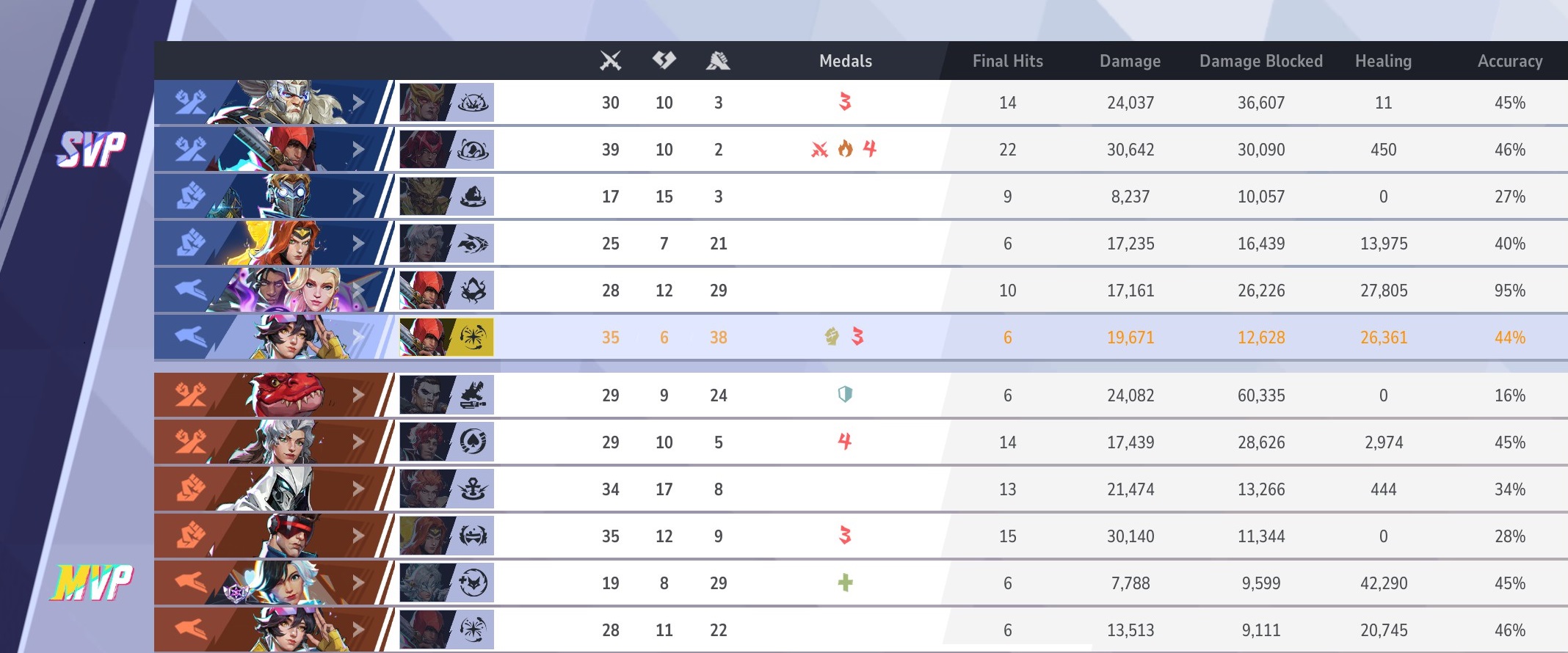Screen dimensions: 1568x653
Task: Expand the row with 39 kills
Action: click(x=358, y=149)
